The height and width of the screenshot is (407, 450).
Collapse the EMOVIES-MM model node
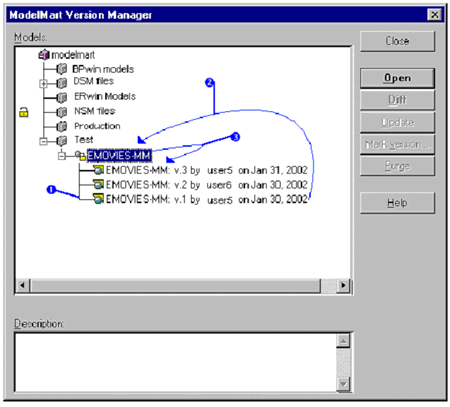(x=62, y=156)
